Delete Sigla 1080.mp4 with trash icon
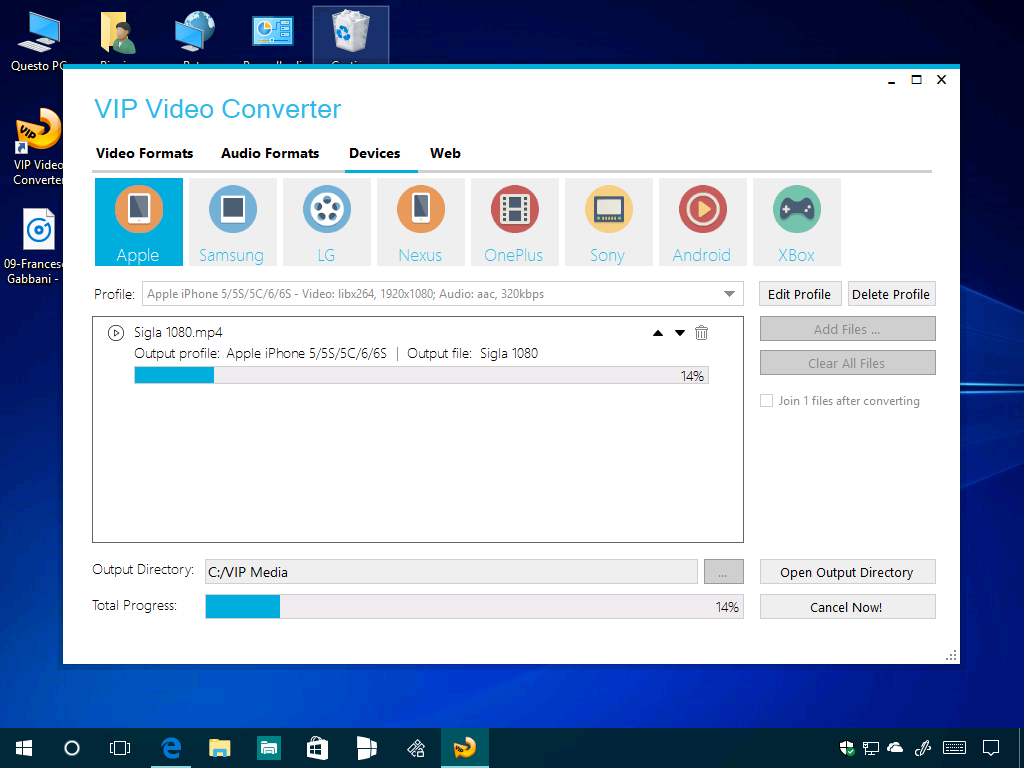The width and height of the screenshot is (1024, 768). point(701,332)
